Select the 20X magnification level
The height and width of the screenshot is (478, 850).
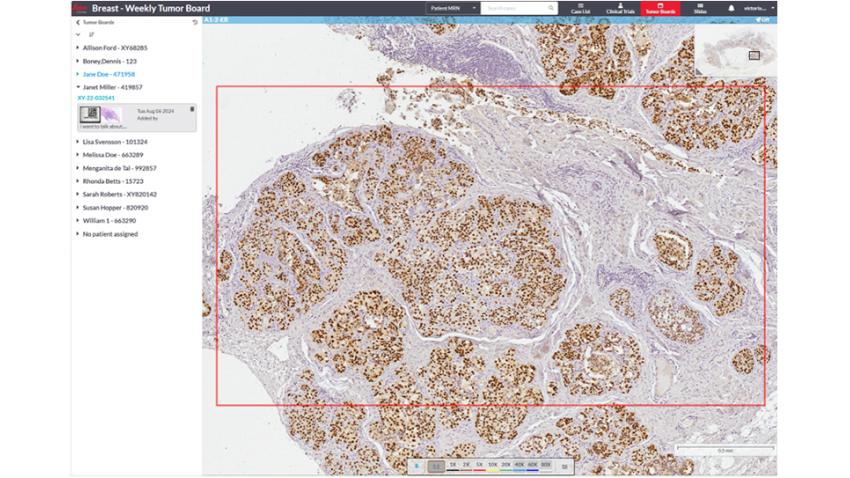point(506,465)
